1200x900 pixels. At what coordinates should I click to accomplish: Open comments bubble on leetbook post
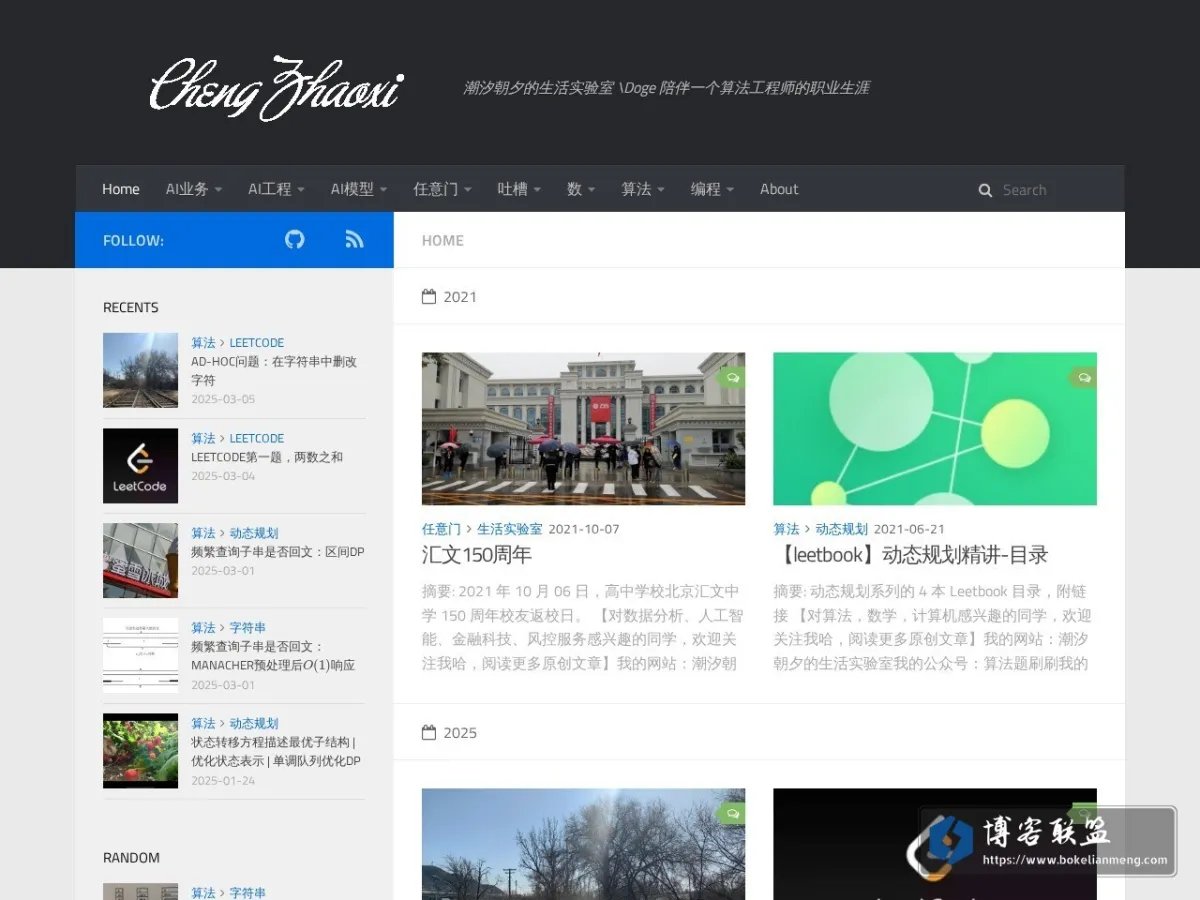click(x=1084, y=378)
